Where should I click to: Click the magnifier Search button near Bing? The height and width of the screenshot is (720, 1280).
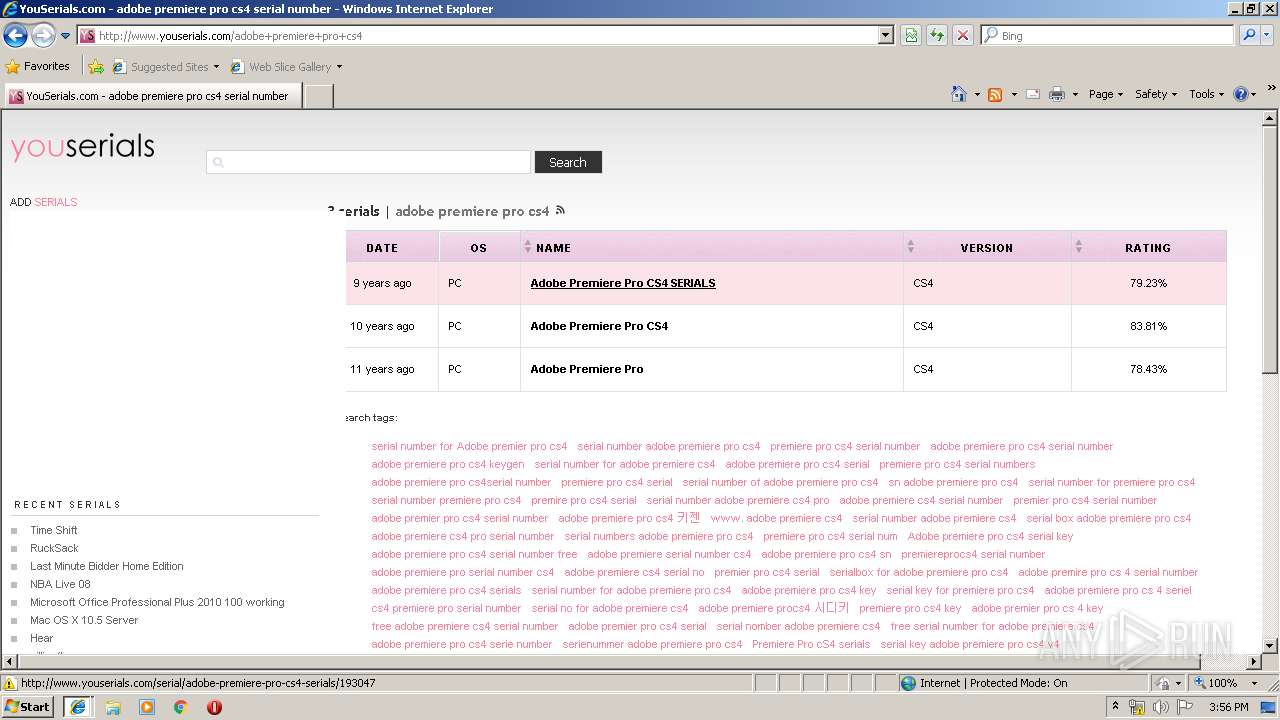(x=1249, y=35)
